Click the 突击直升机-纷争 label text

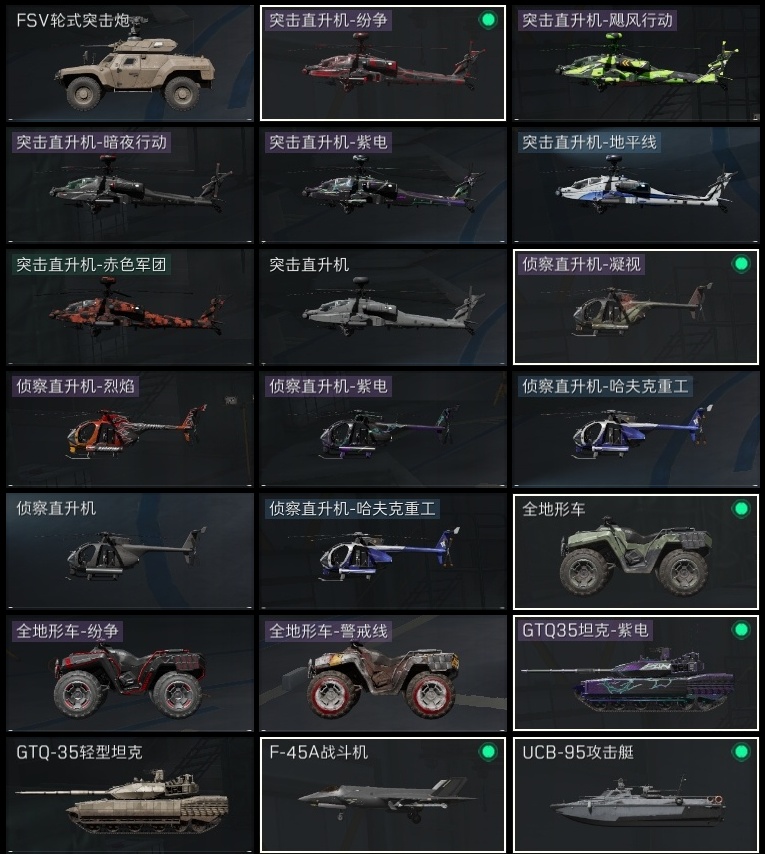(328, 21)
